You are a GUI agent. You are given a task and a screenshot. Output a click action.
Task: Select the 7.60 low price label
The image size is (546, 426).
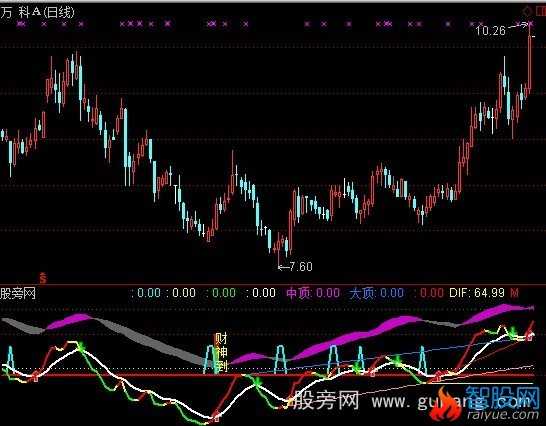301,267
